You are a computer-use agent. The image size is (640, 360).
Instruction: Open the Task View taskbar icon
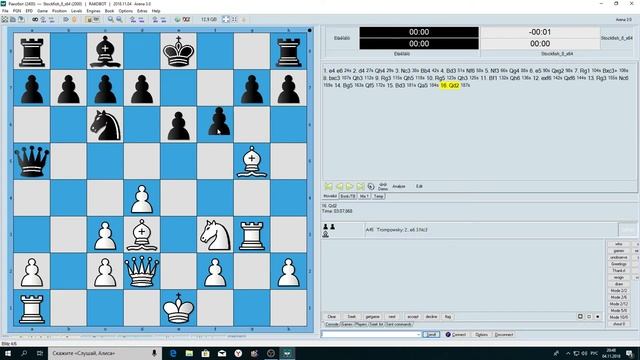pos(40,353)
